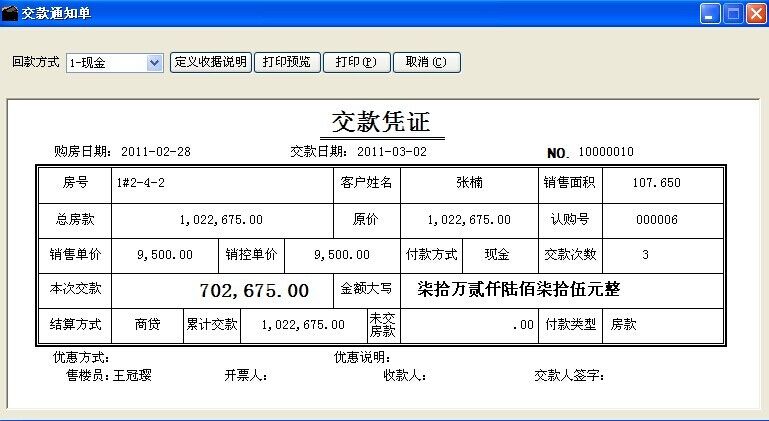Click the 金额大写 amount text
Screen dimensions: 769x421
pos(519,290)
